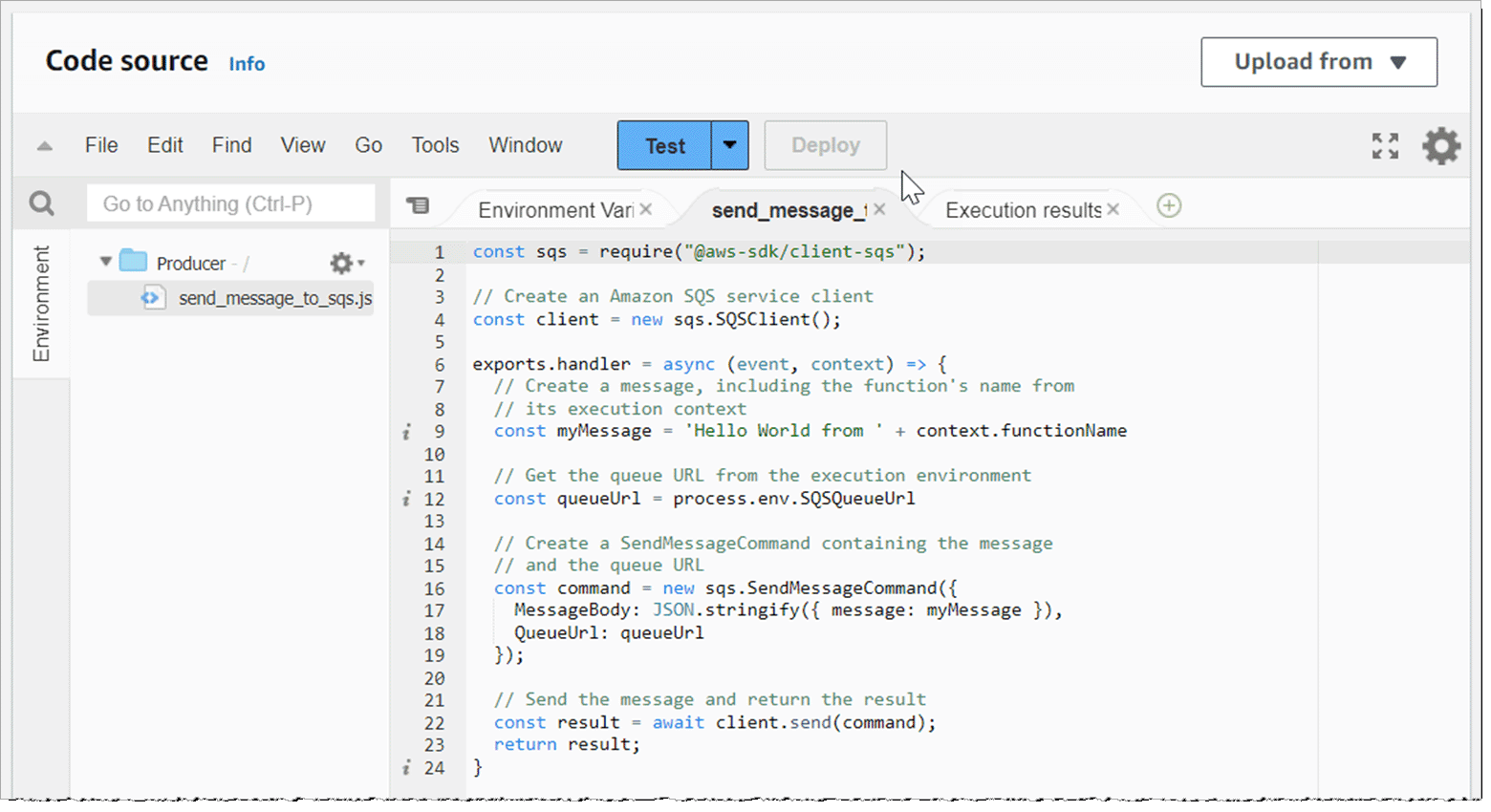Image resolution: width=1491 pixels, height=812 pixels.
Task: Click the Deploy button
Action: coord(826,145)
